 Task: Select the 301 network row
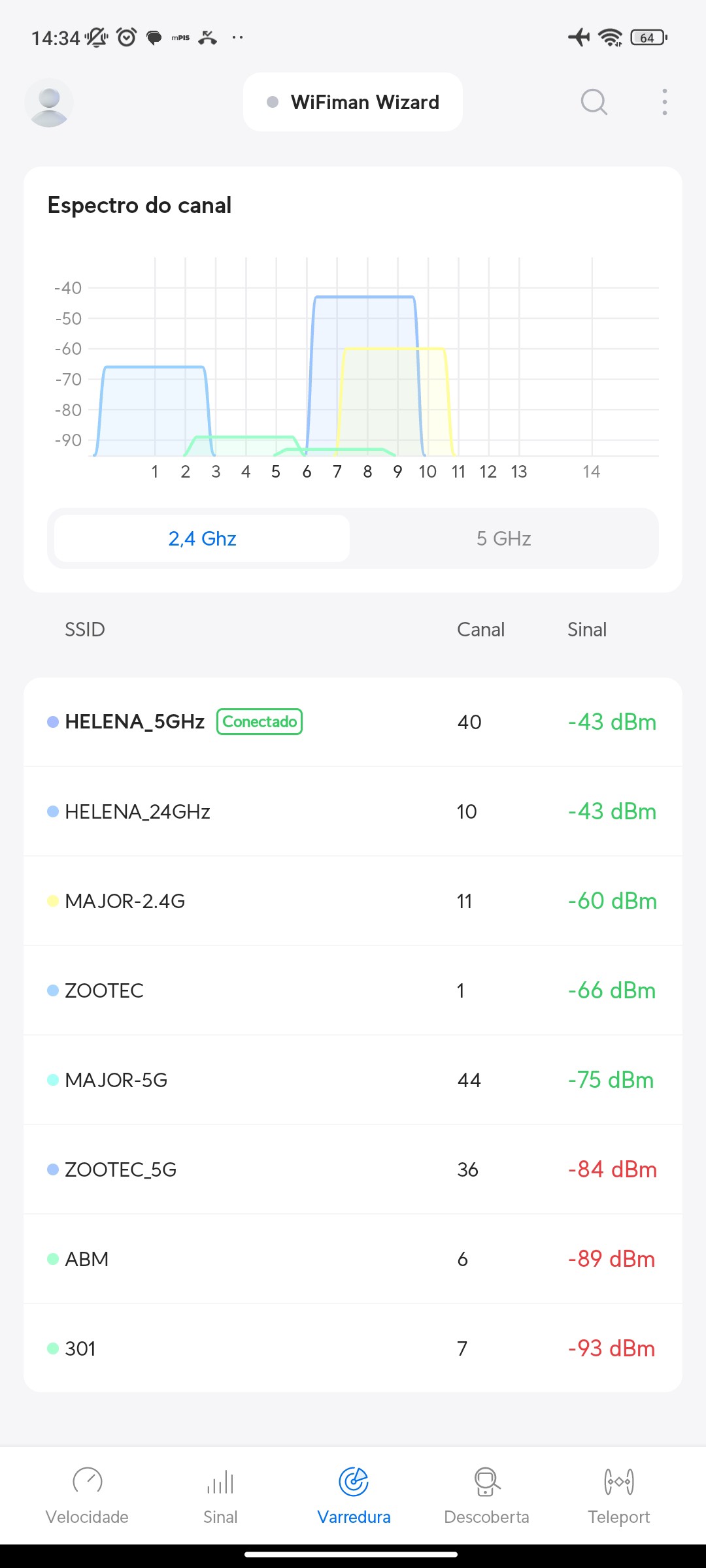(353, 1348)
